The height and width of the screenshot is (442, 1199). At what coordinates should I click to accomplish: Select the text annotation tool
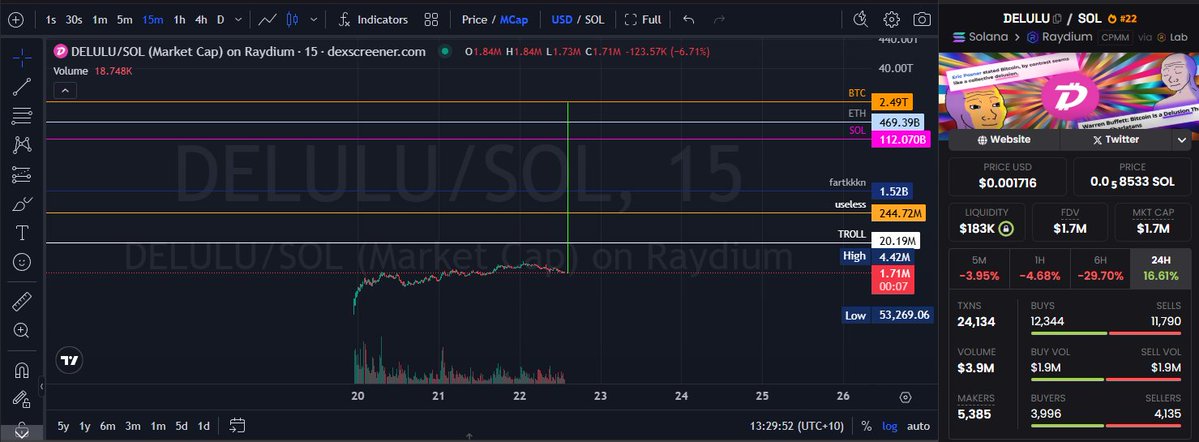tap(22, 232)
